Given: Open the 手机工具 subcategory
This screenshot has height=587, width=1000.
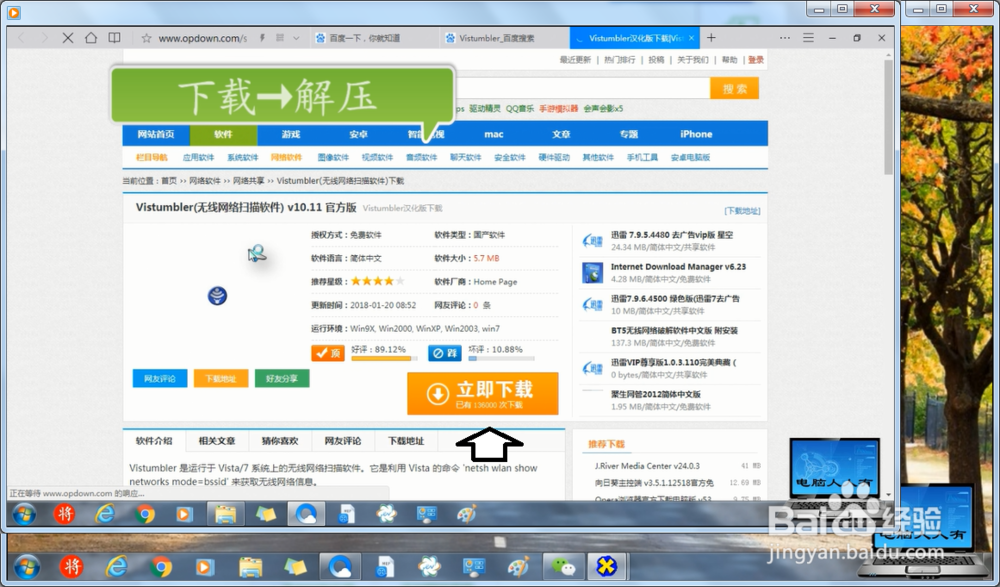Looking at the screenshot, I should click(x=642, y=158).
